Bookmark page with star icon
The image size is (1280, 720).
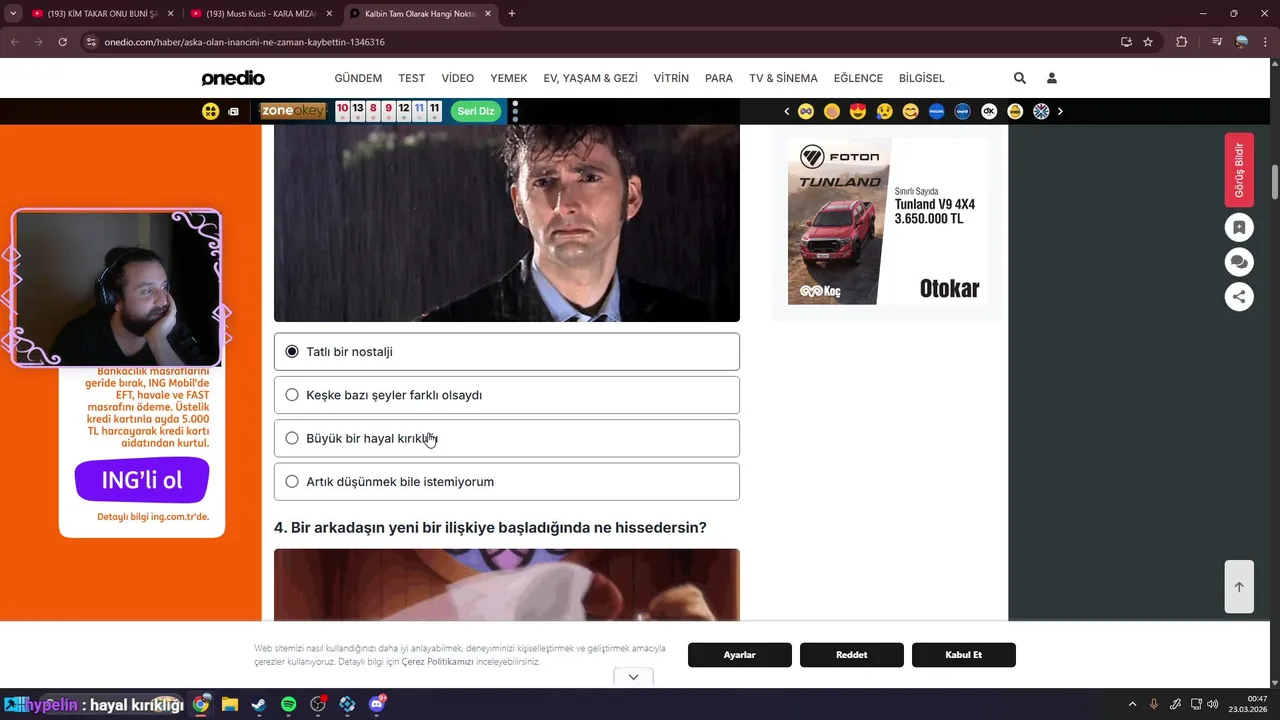click(x=1148, y=42)
